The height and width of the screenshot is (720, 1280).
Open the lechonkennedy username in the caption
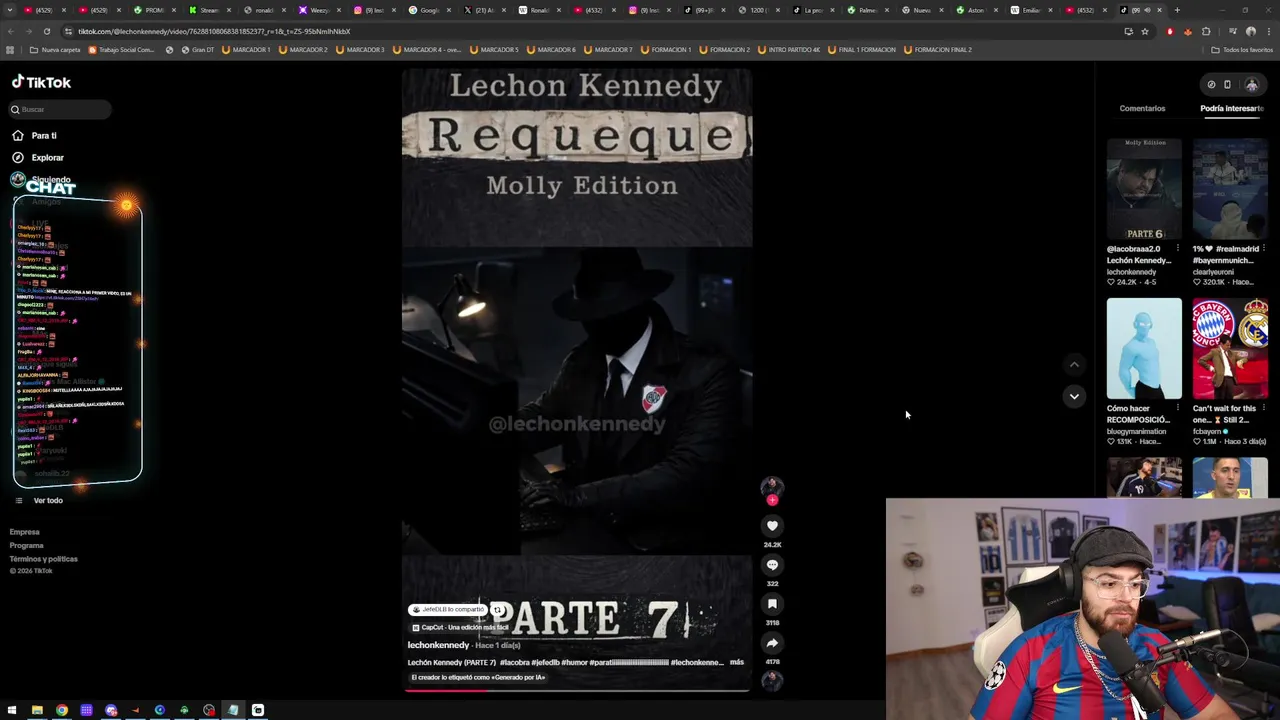438,645
